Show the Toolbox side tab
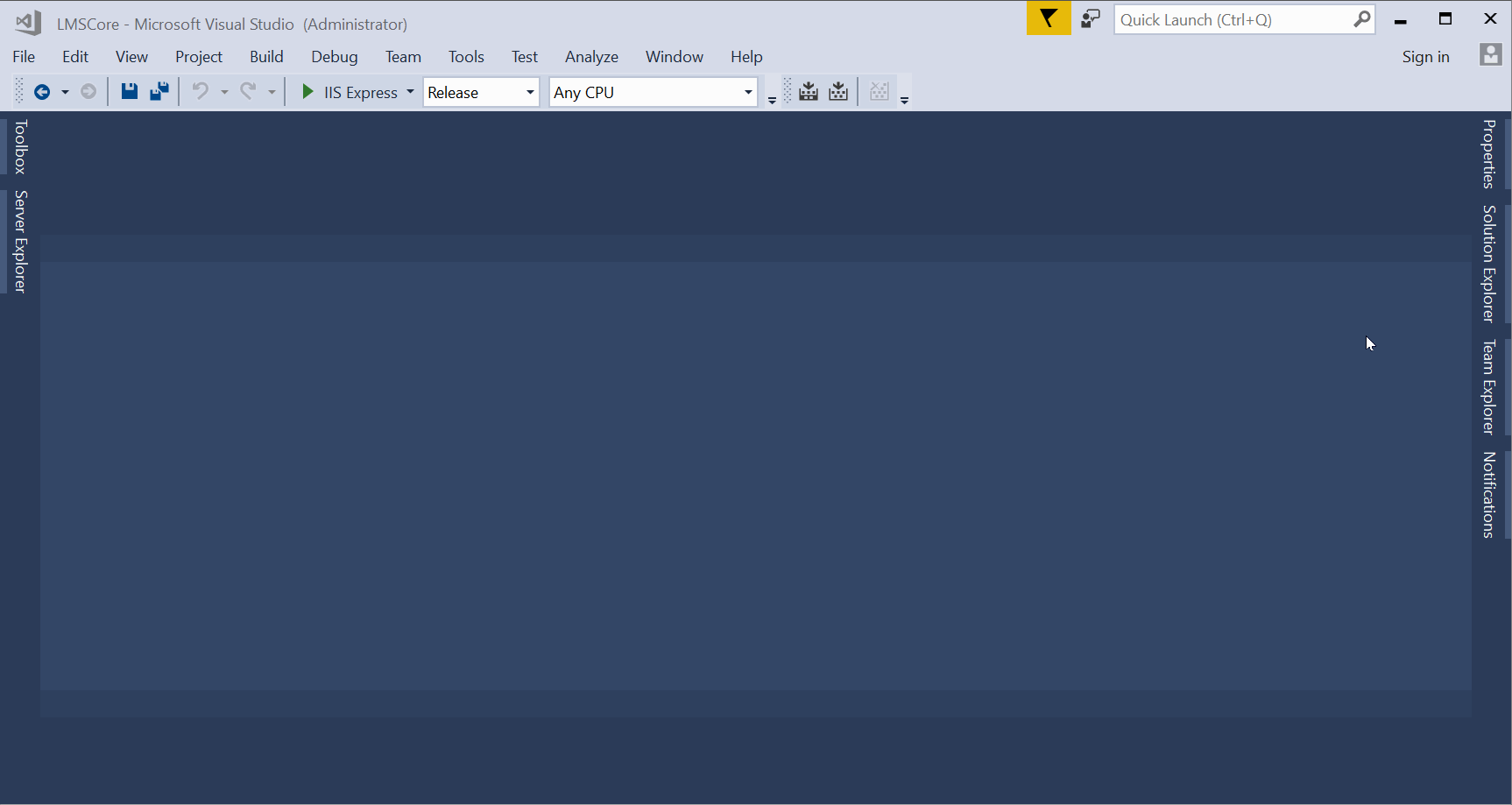The height and width of the screenshot is (805, 1512). pyautogui.click(x=21, y=146)
